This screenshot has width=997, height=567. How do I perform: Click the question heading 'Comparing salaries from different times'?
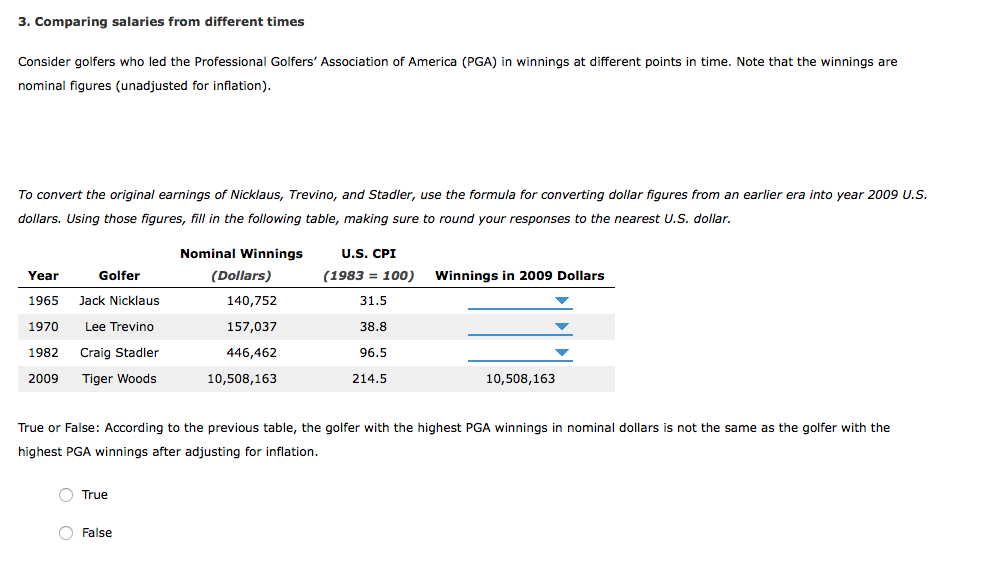click(169, 22)
